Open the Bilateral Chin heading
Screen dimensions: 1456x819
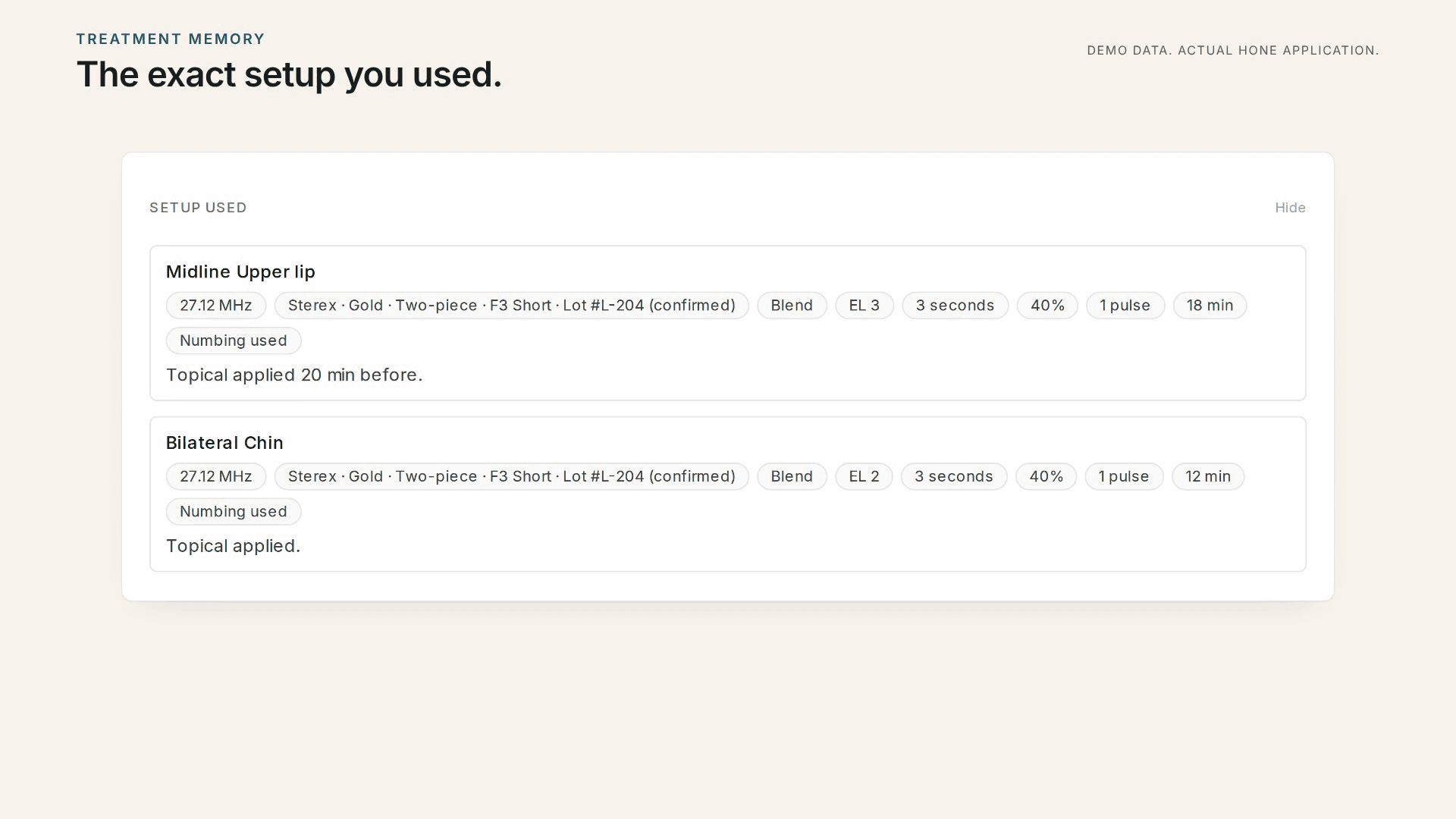[224, 443]
